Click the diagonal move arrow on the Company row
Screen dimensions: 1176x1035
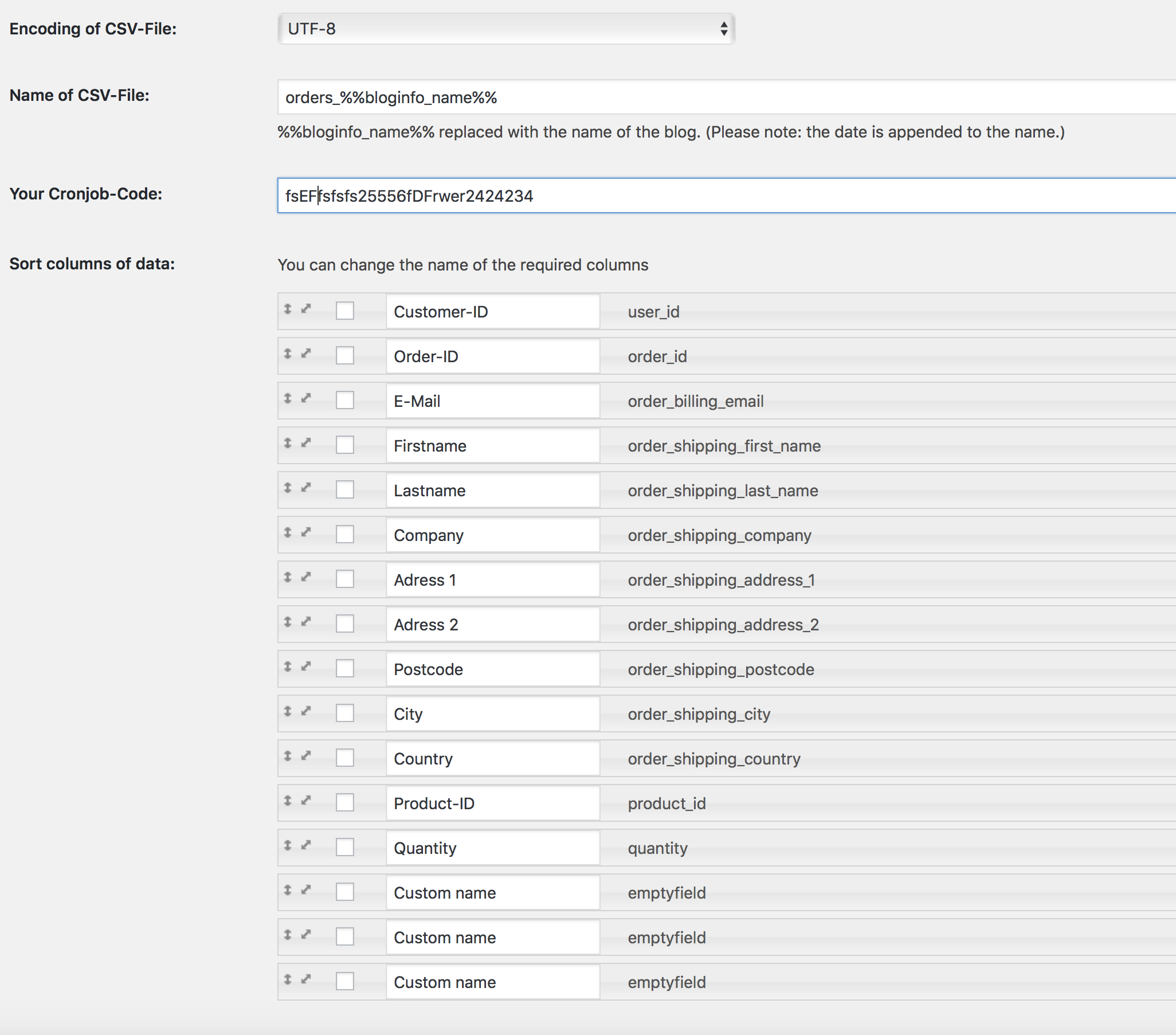click(x=306, y=532)
